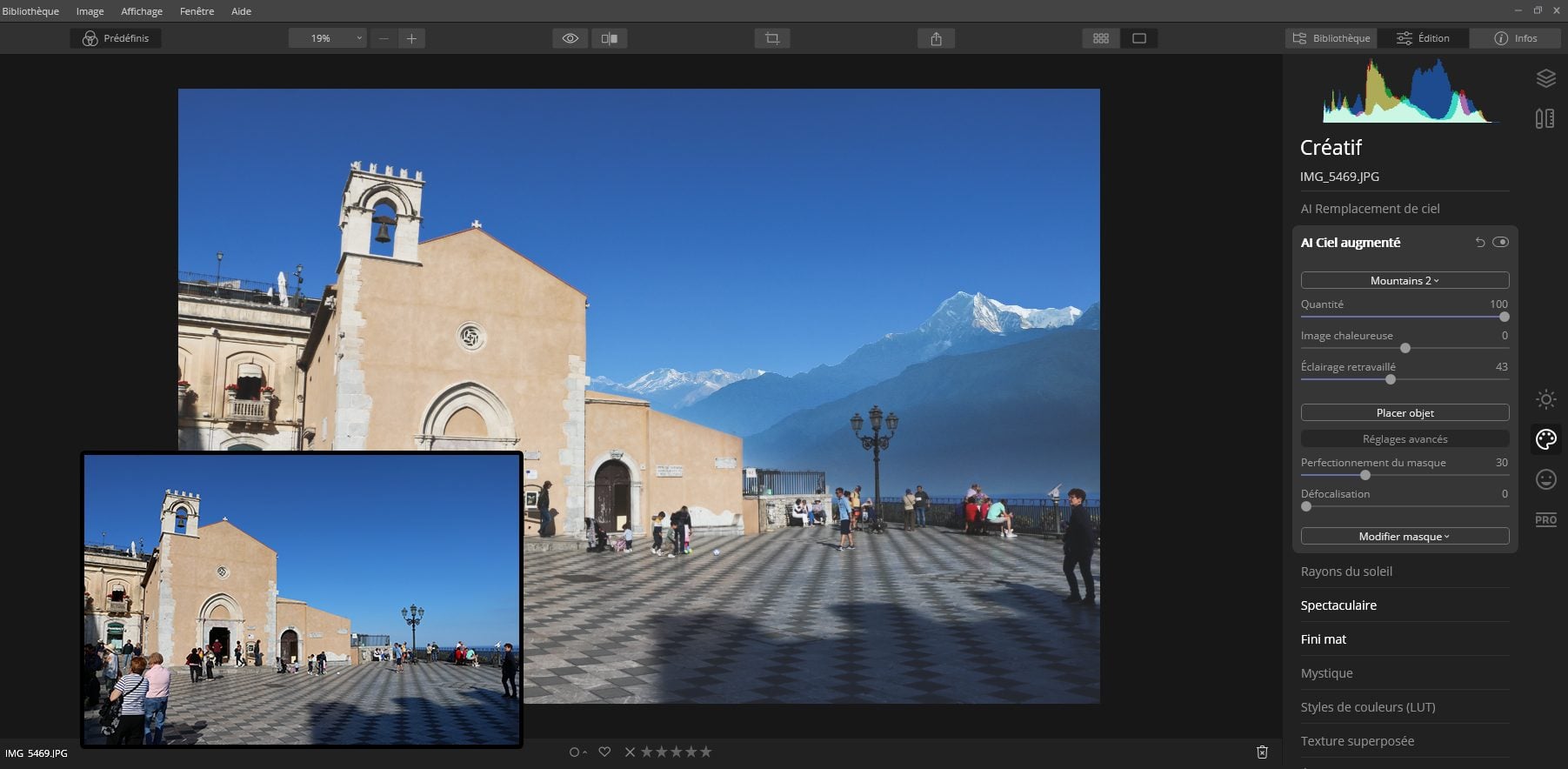Open the Bibliothèque tab at top right

1331,38
